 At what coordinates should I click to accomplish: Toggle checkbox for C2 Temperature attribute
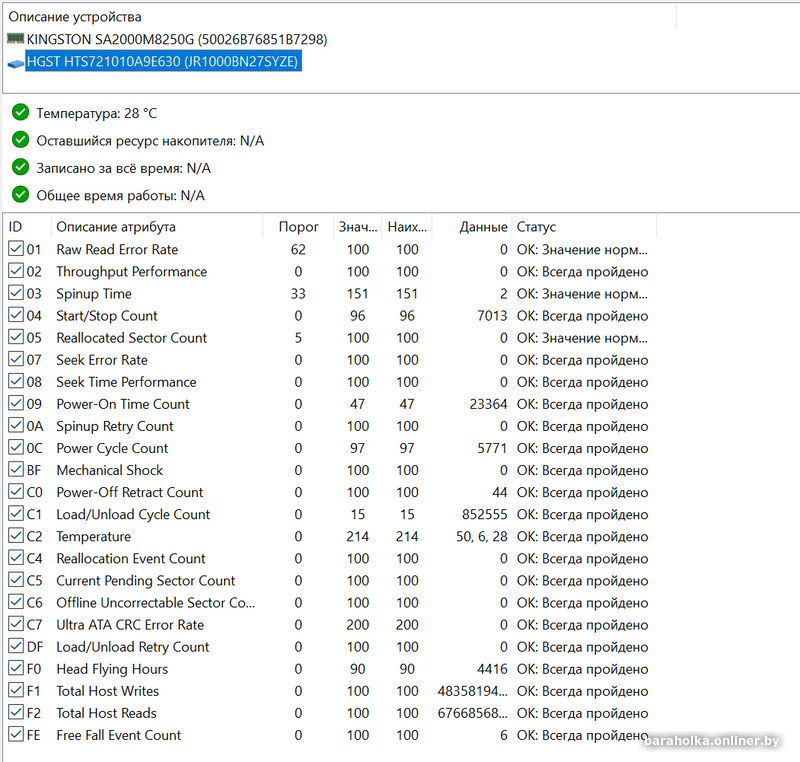16,536
